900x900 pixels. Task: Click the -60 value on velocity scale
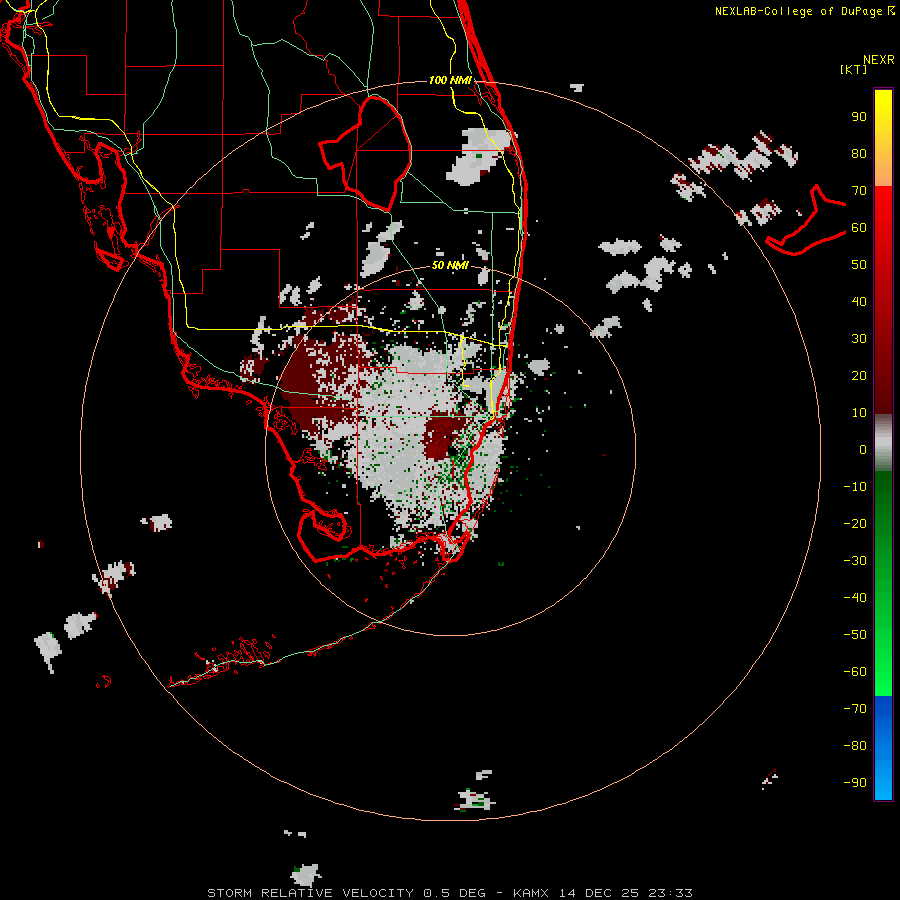pos(855,672)
